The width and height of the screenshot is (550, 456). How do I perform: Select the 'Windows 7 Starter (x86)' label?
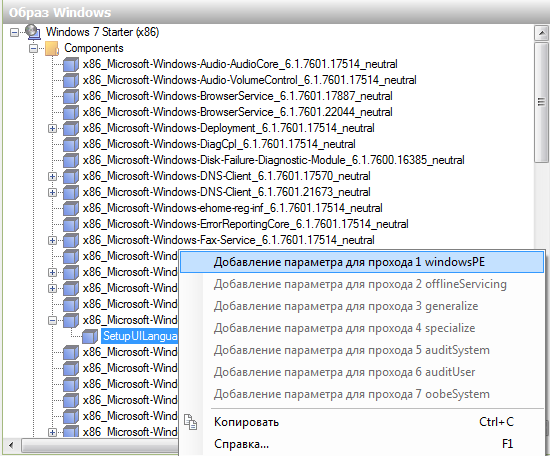pyautogui.click(x=102, y=32)
